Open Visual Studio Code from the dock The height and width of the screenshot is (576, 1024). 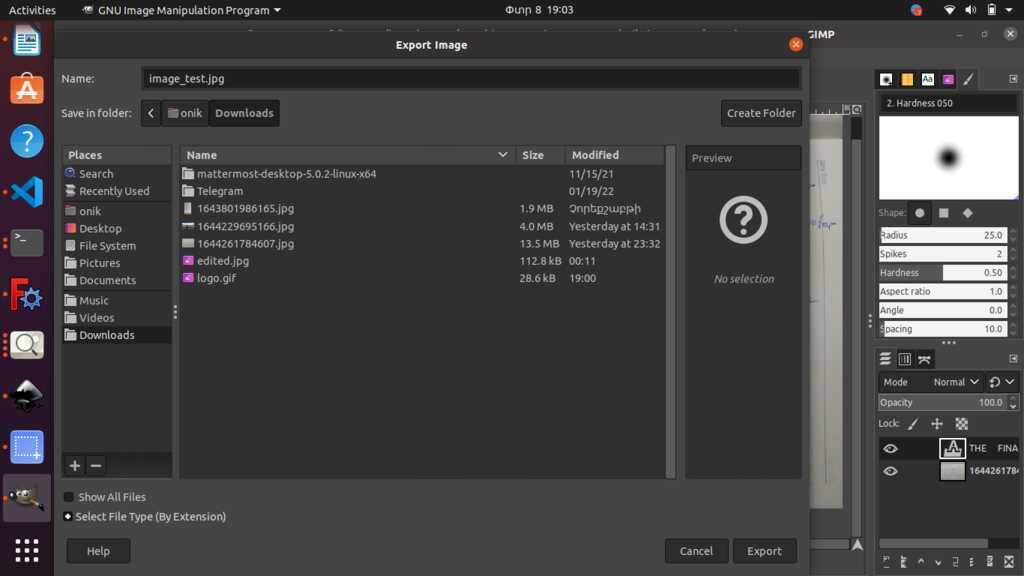[27, 192]
